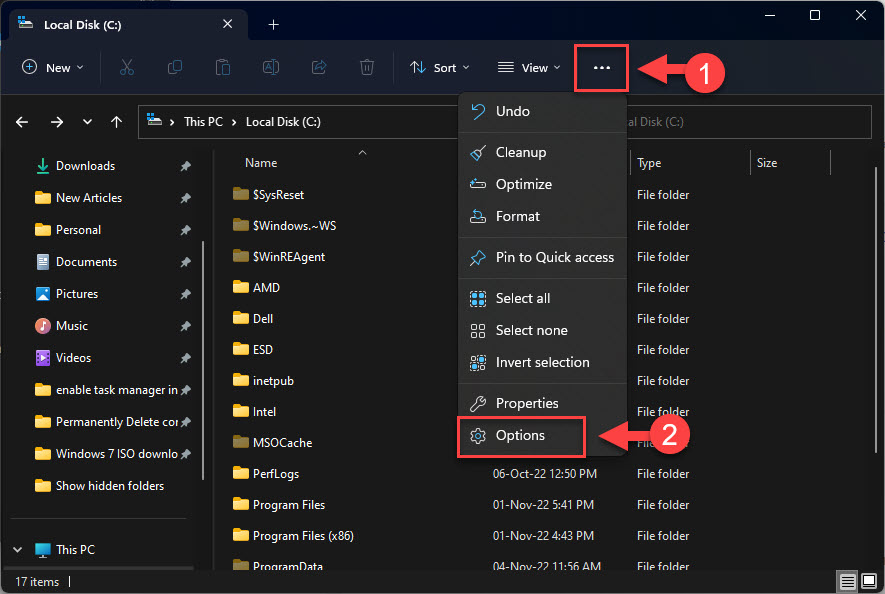The image size is (885, 594).
Task: Click the Share icon in toolbar
Action: click(x=319, y=67)
